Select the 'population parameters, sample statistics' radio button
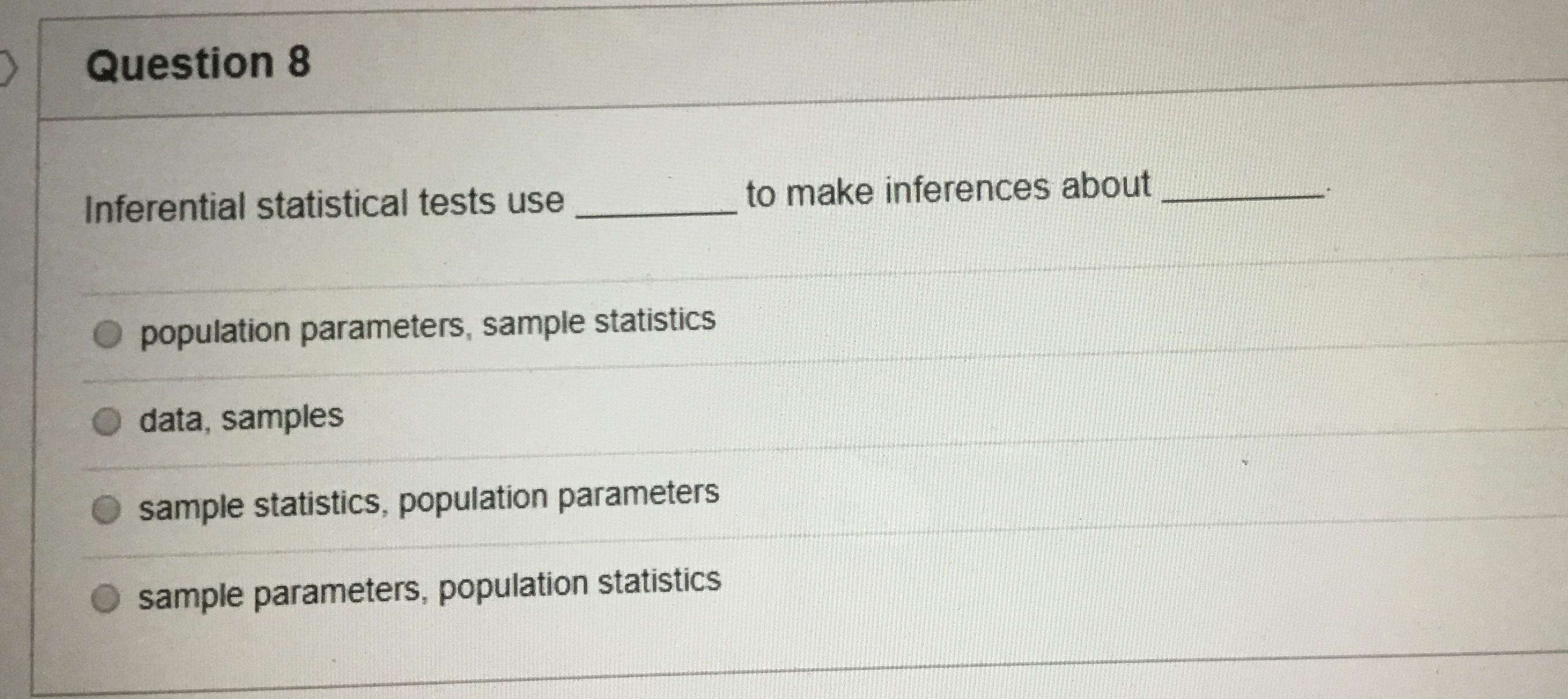Screen dimensions: 1568x699 tap(107, 335)
